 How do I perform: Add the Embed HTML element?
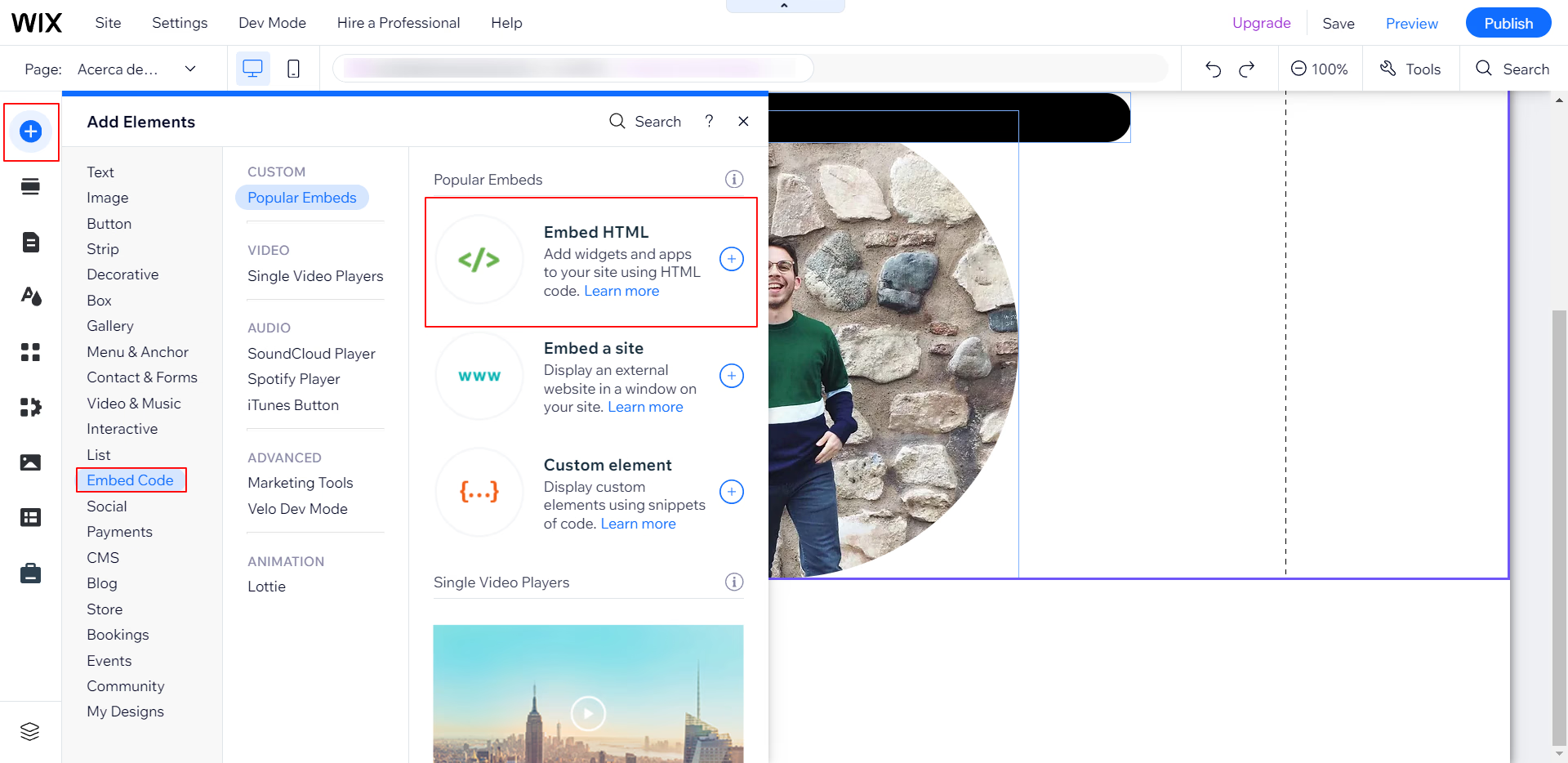(x=732, y=260)
